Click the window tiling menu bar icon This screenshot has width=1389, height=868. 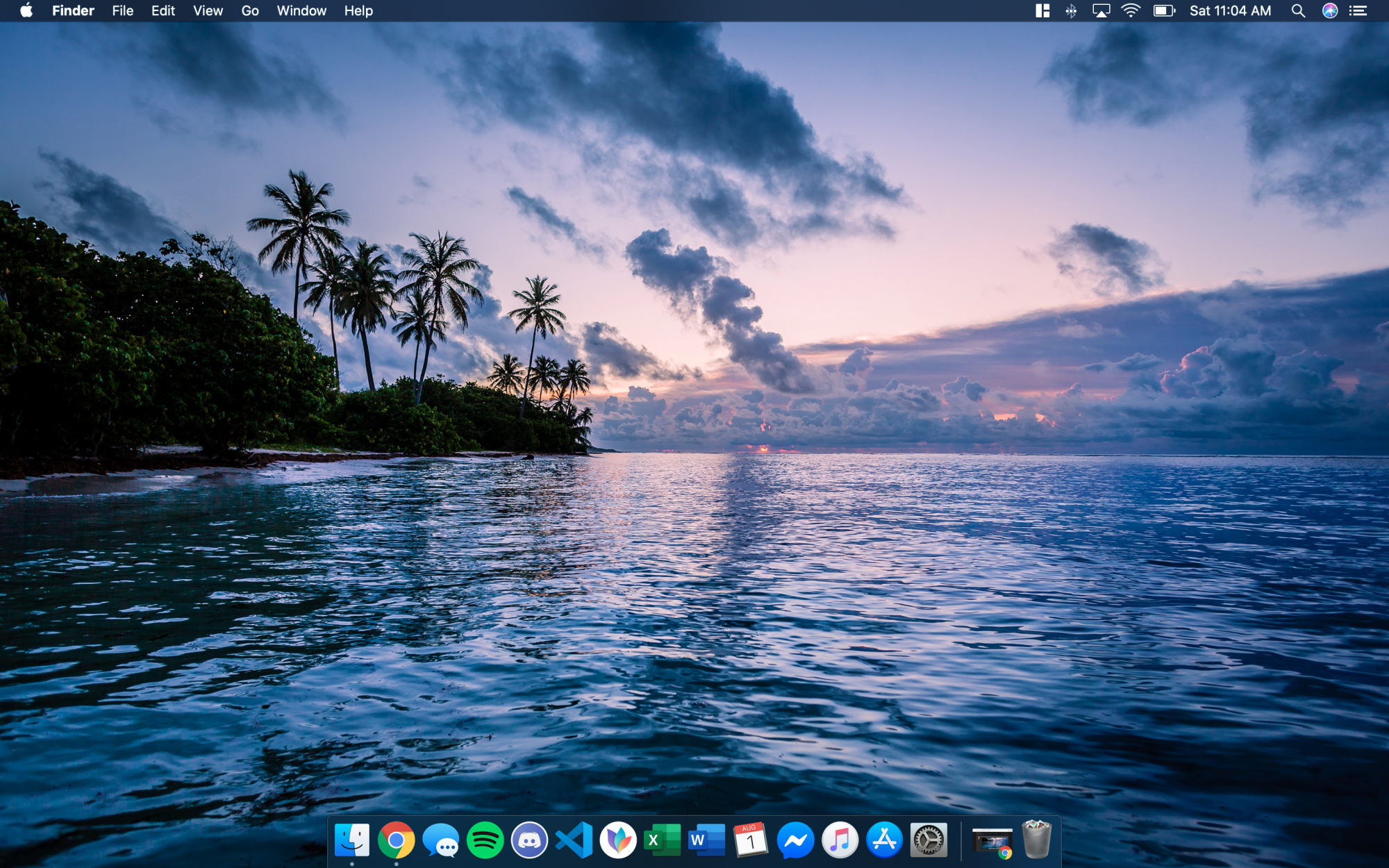point(1042,10)
